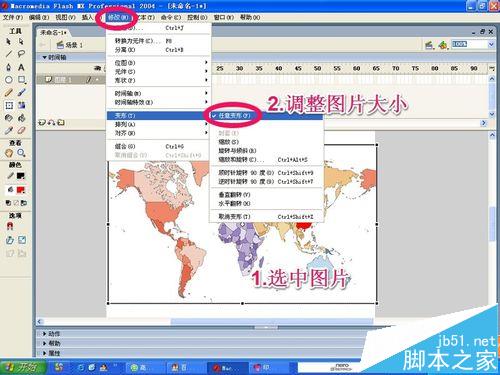Click the Edit Scene icon

[x=429, y=45]
